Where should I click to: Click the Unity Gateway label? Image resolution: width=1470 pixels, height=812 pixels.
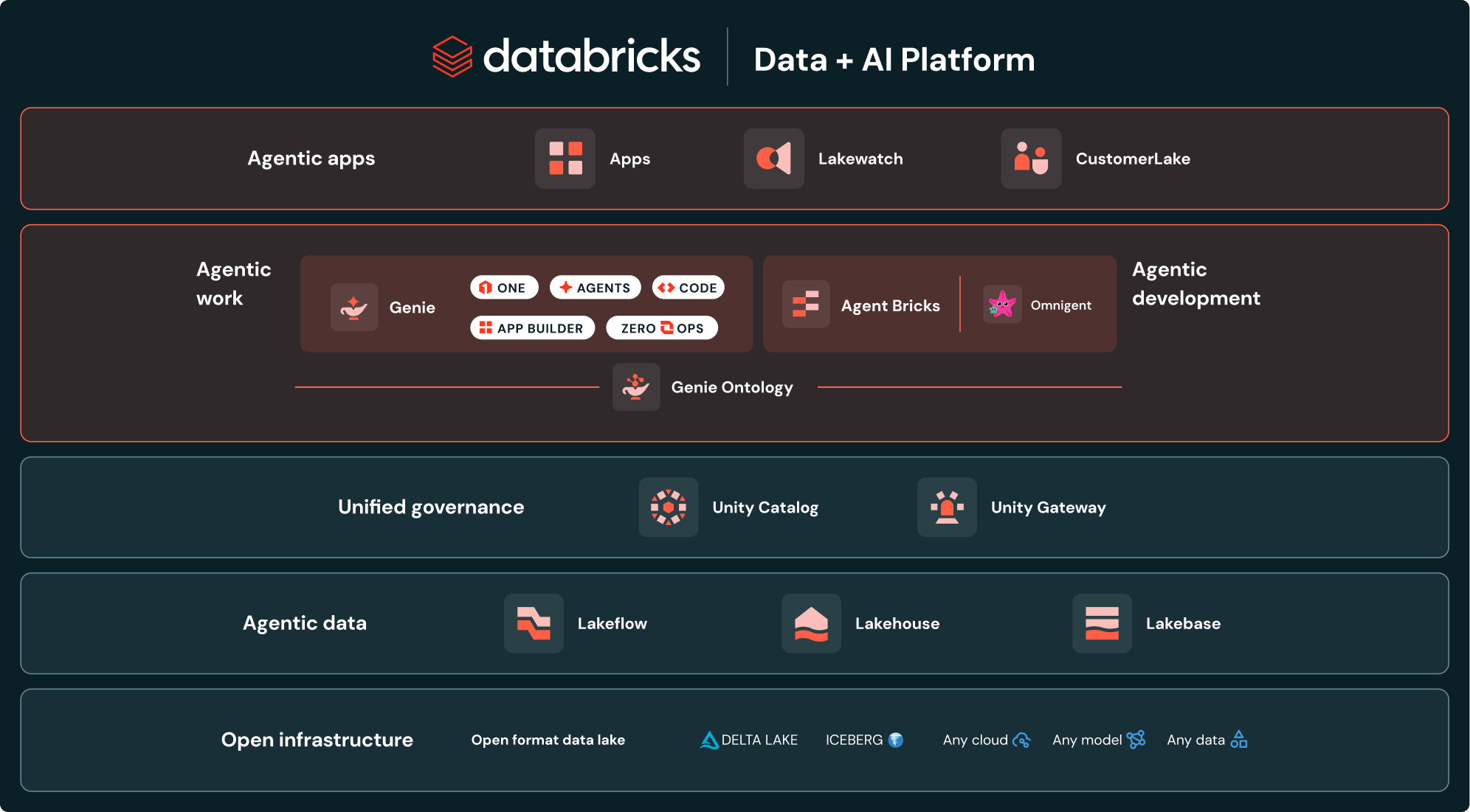click(1048, 508)
